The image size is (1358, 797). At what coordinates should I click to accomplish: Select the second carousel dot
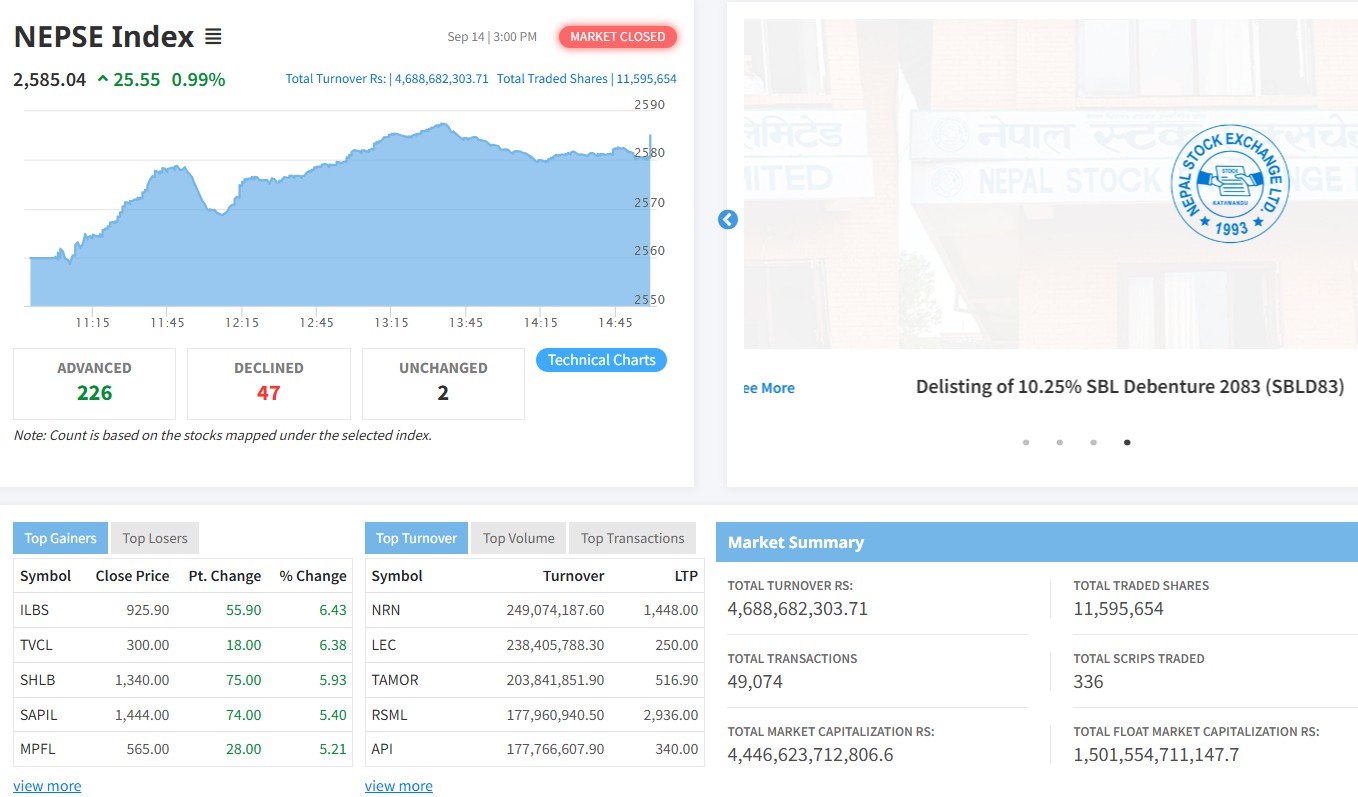[1060, 442]
